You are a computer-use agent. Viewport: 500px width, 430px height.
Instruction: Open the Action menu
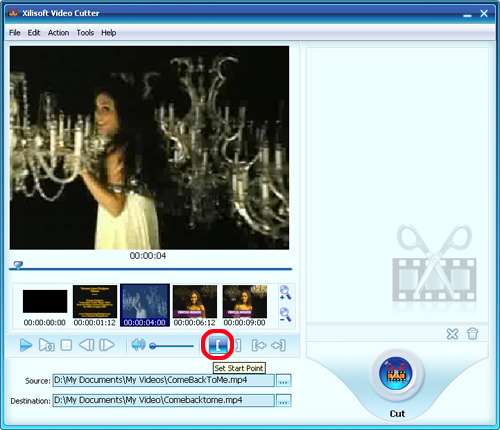(59, 33)
